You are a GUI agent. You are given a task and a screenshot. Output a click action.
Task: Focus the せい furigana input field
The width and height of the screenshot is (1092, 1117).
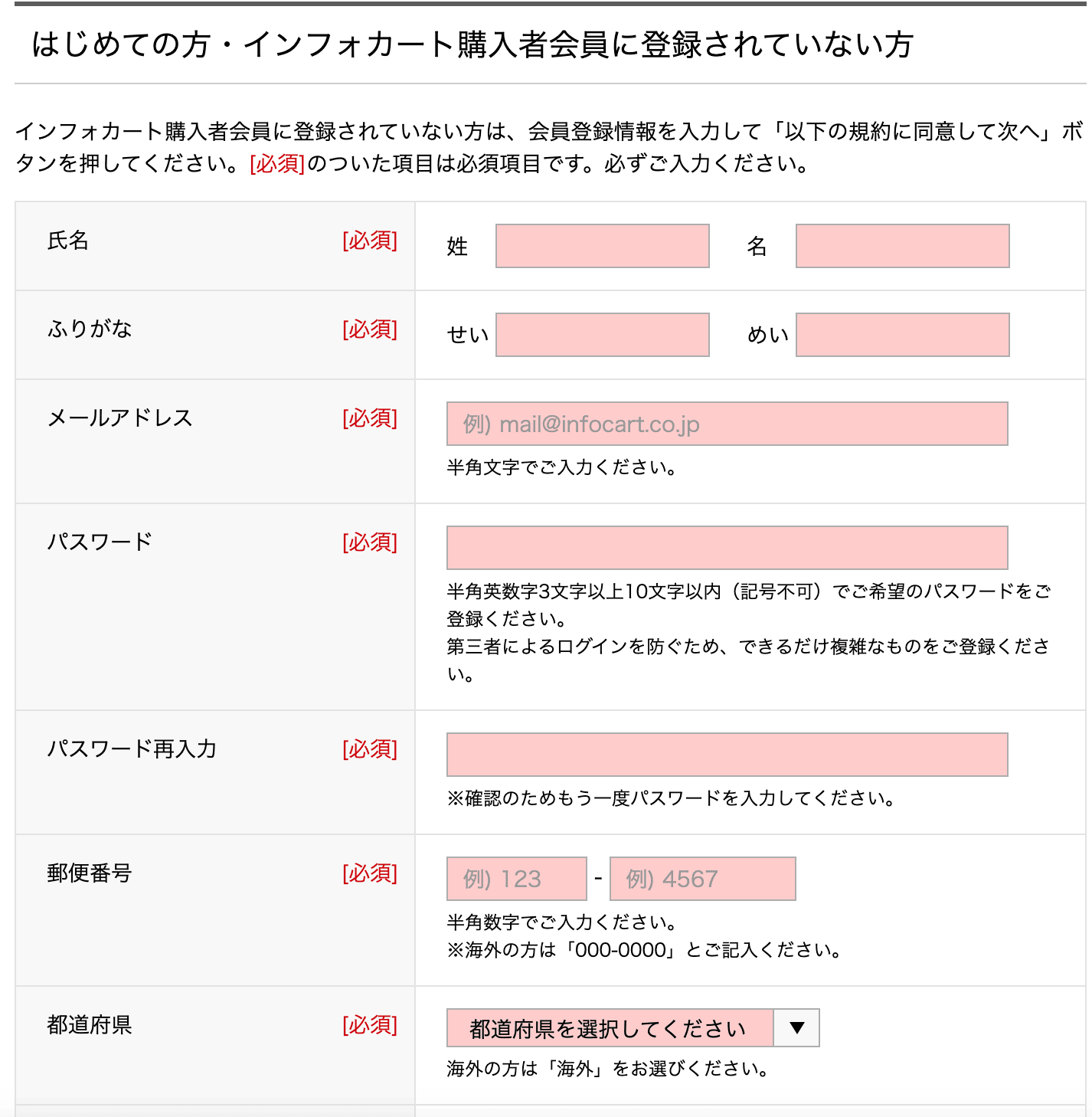pos(602,335)
